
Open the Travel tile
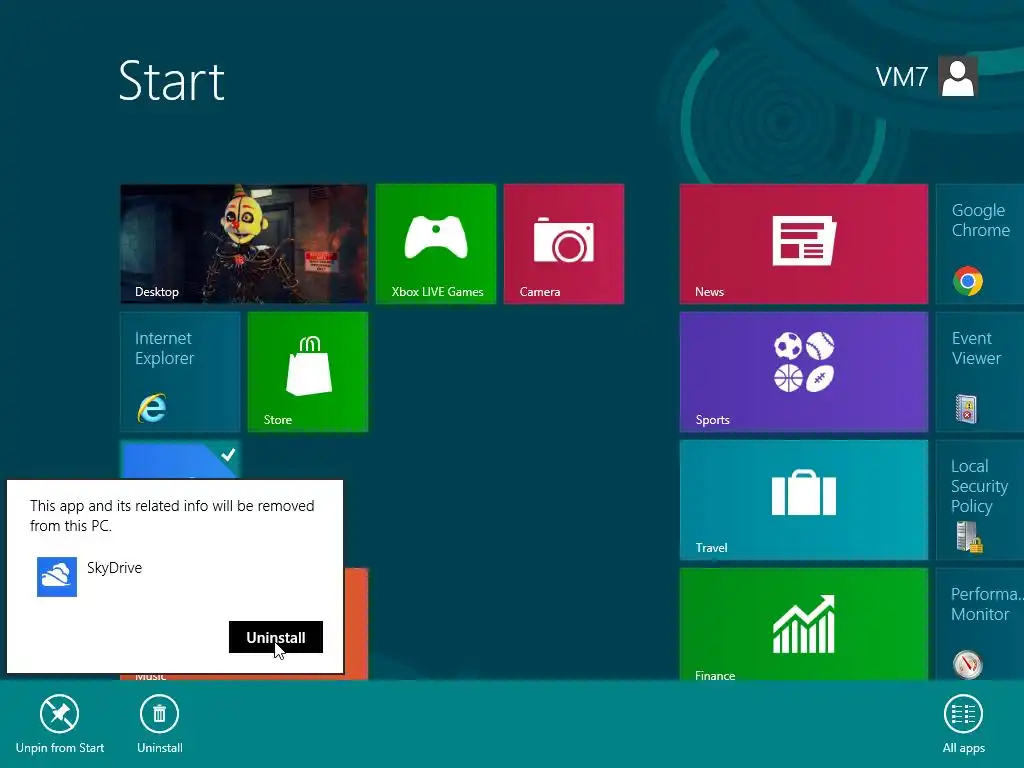coord(803,500)
